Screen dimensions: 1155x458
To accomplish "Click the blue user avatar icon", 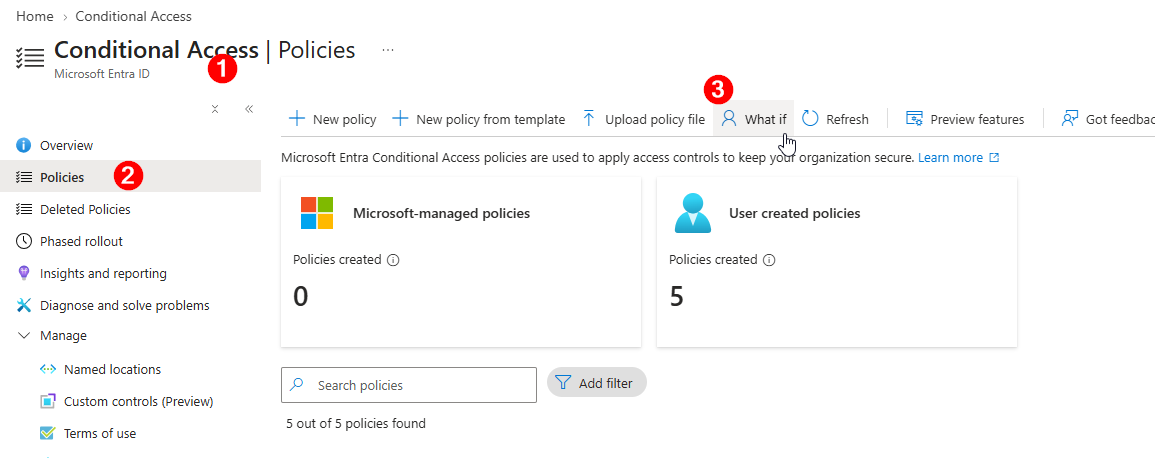I will pos(692,214).
